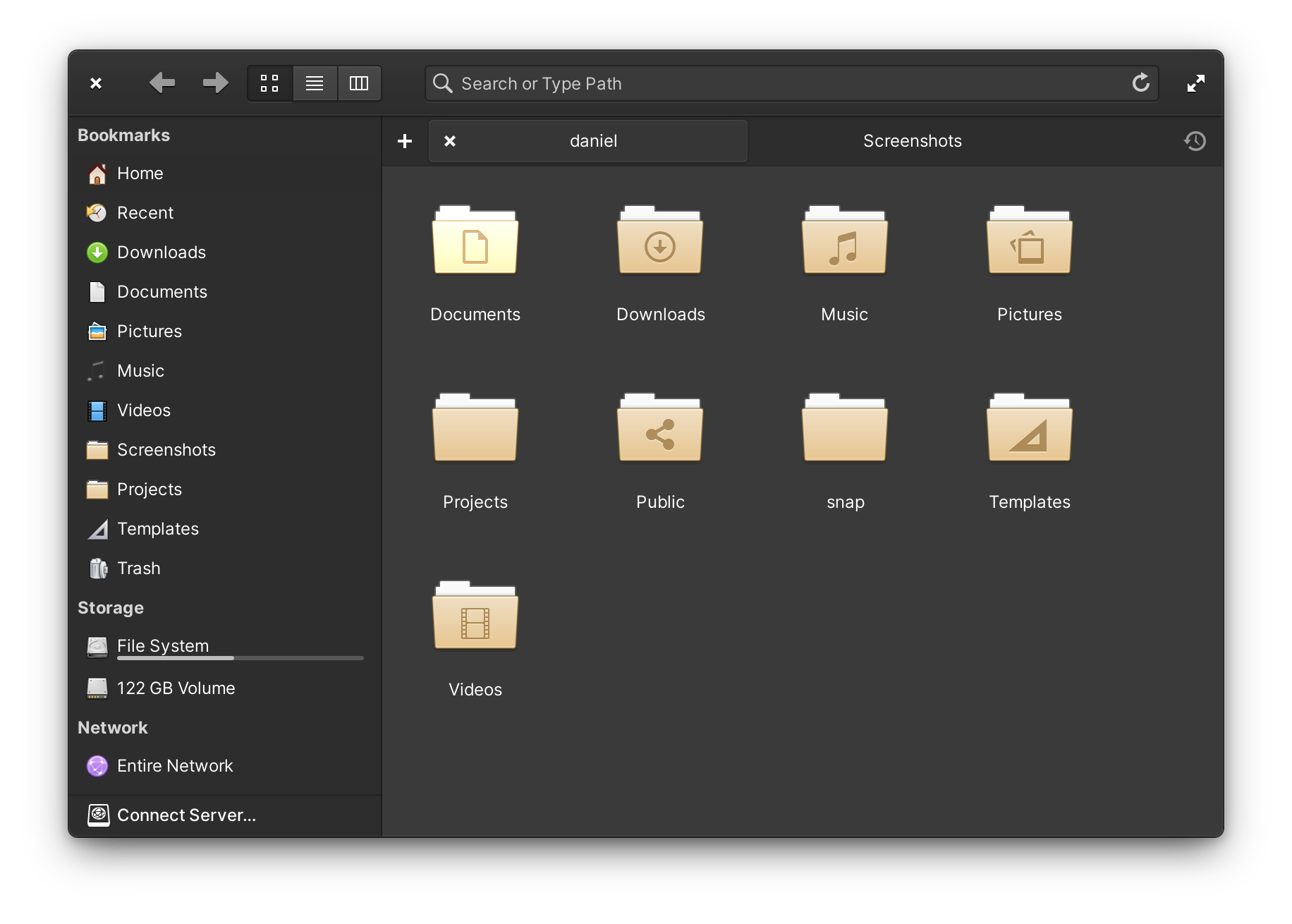Screen dimensions: 1292x924
Task: Browse the Entire Network
Action: pos(226,766)
